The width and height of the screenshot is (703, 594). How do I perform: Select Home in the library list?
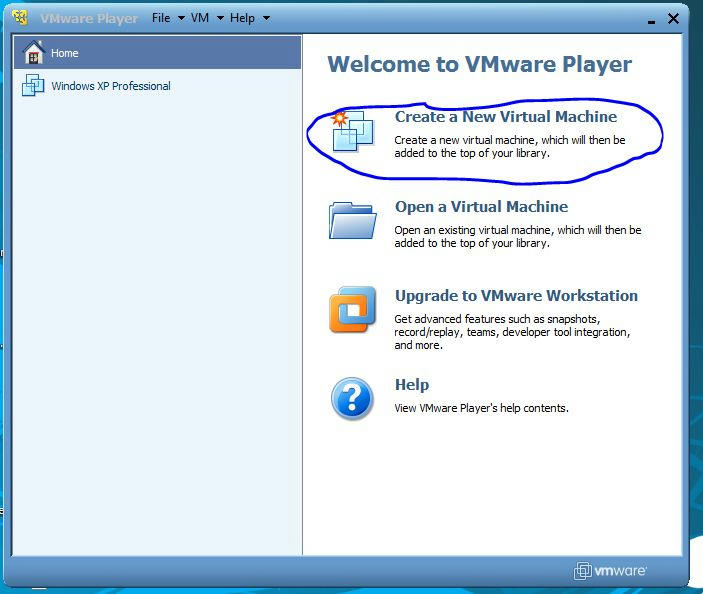click(x=157, y=52)
